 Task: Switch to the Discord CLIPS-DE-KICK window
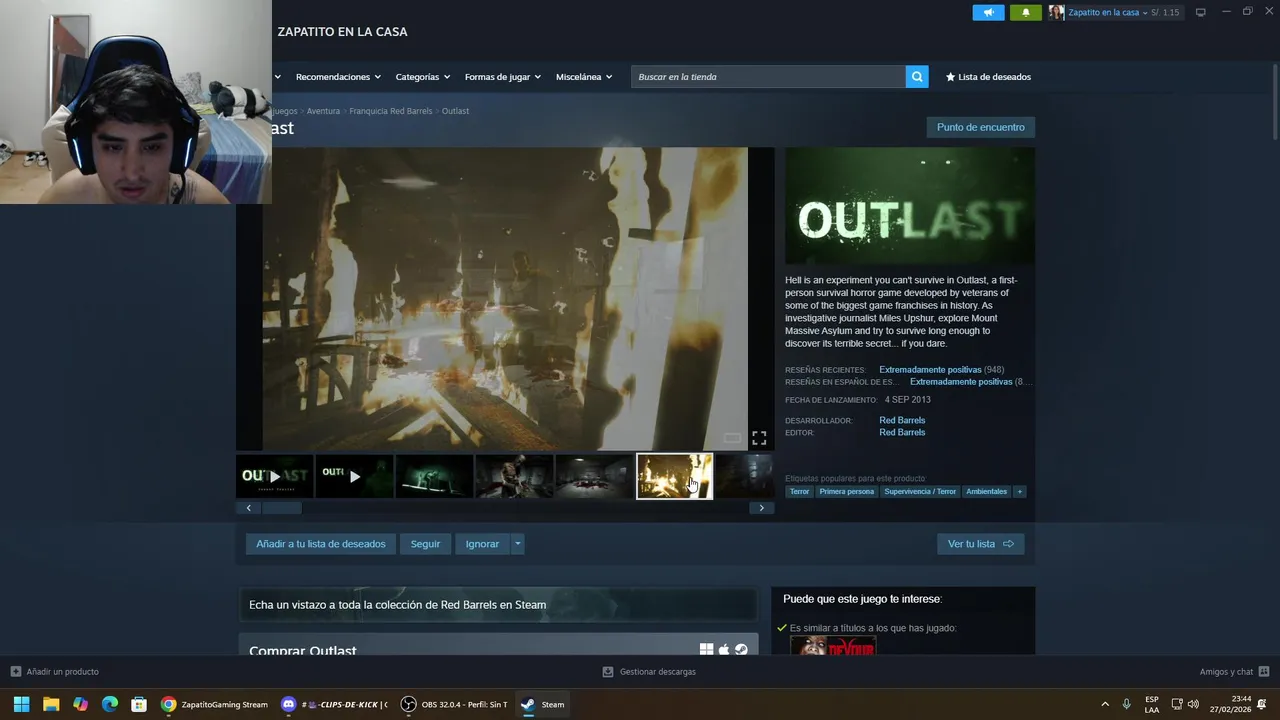pyautogui.click(x=334, y=704)
